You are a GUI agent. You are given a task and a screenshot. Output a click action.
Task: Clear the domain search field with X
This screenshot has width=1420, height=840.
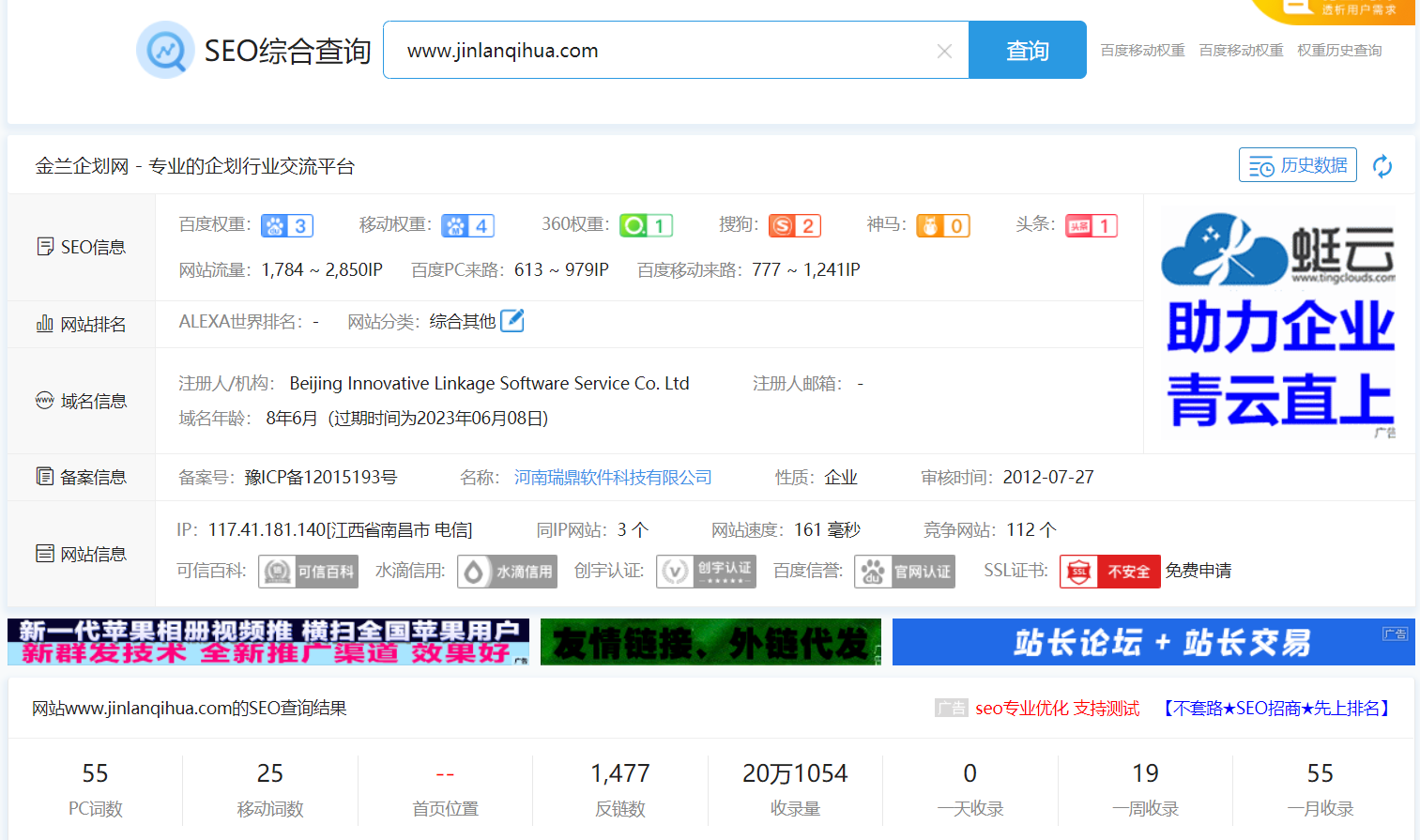[944, 51]
